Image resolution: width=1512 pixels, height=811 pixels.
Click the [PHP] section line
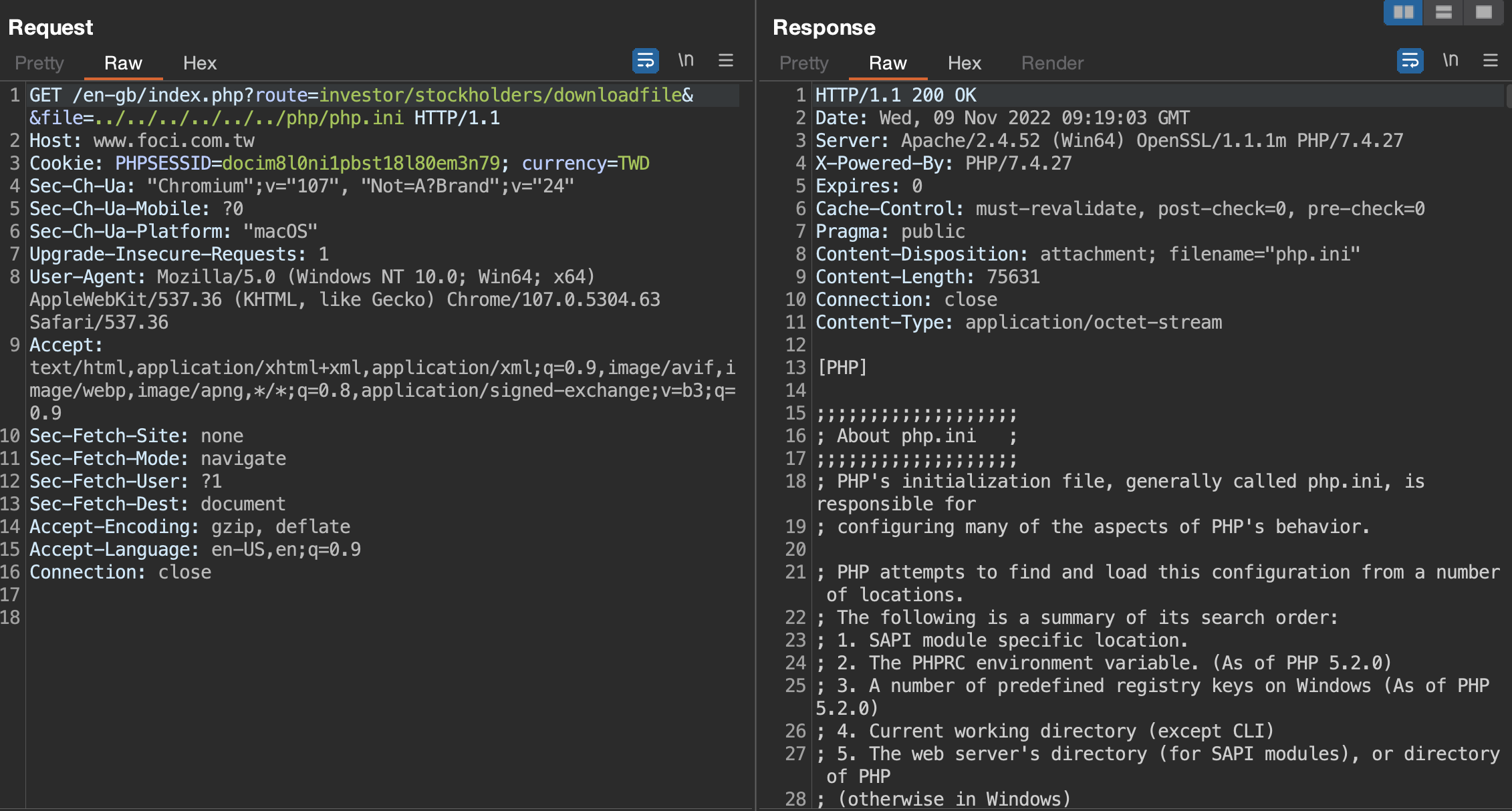[842, 367]
